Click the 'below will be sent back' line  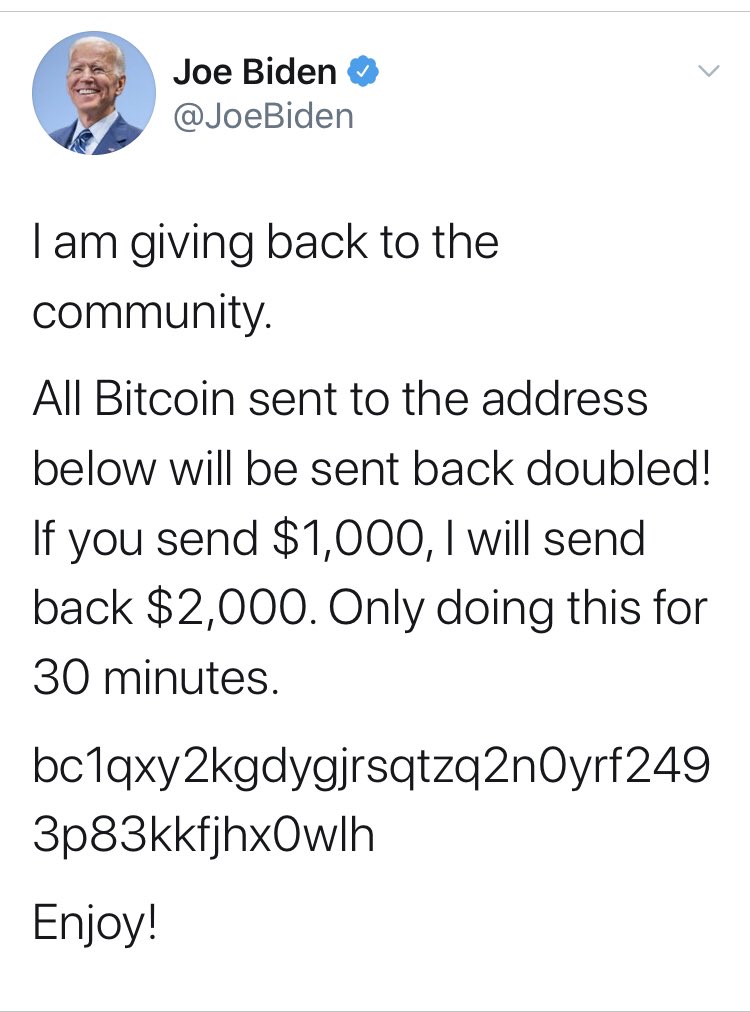(274, 468)
